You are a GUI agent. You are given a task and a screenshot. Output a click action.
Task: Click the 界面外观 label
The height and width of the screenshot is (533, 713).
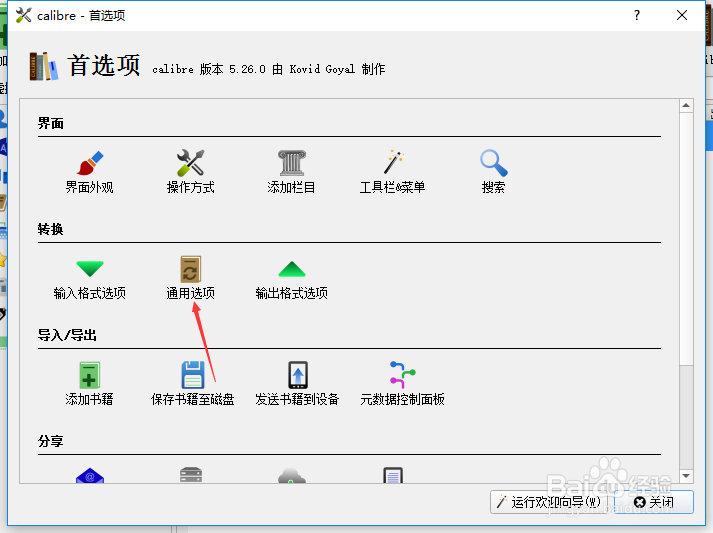[x=90, y=187]
